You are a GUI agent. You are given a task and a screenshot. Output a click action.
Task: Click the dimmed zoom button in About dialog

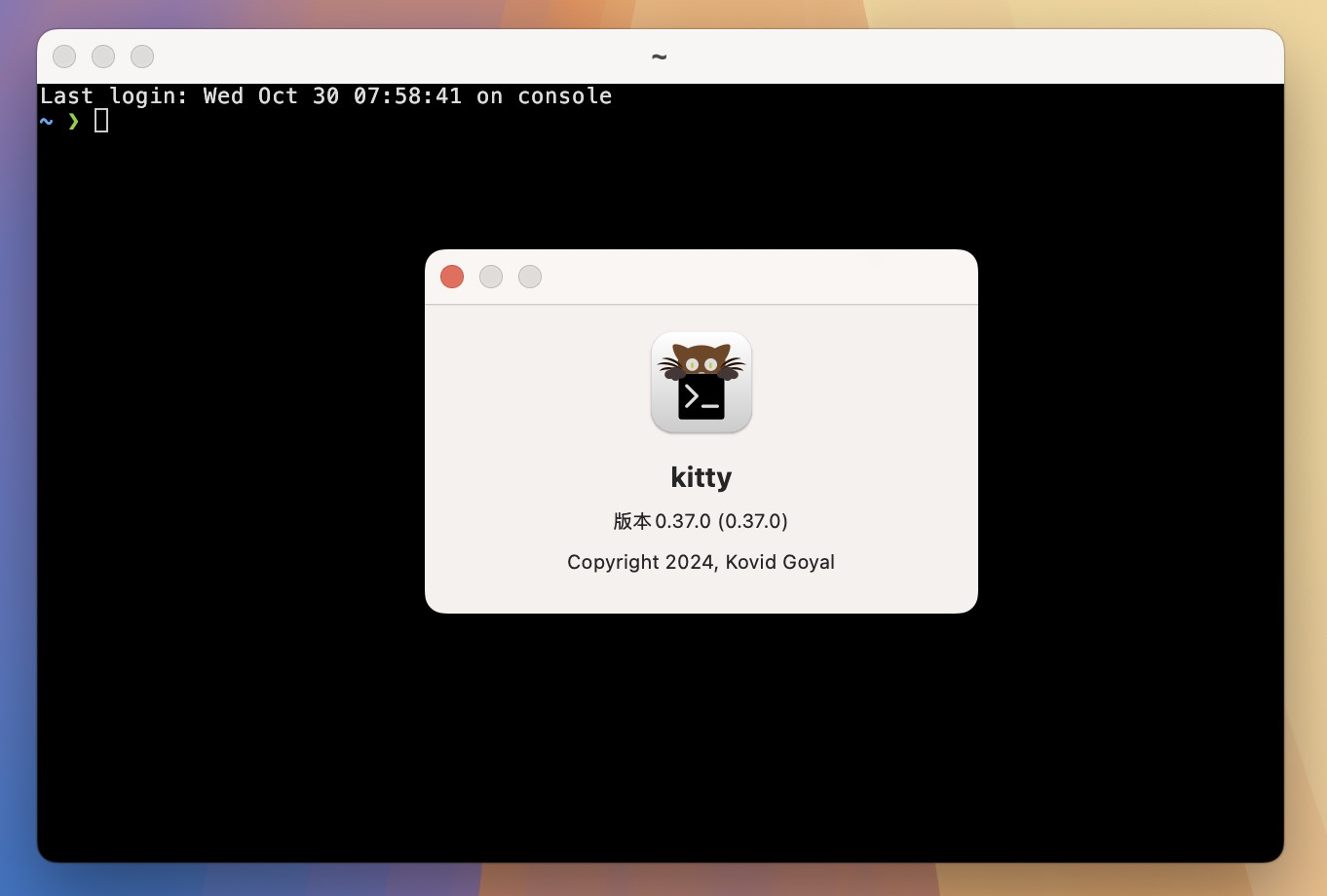click(x=530, y=277)
